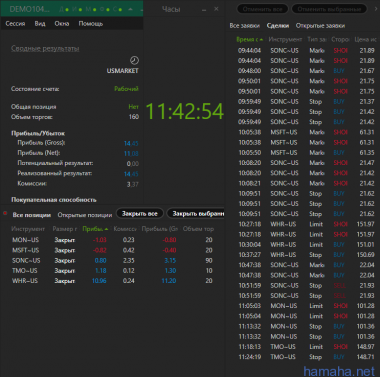The width and height of the screenshot is (380, 377).
Task: Sort positions by green Прибыль column header
Action: (x=95, y=229)
